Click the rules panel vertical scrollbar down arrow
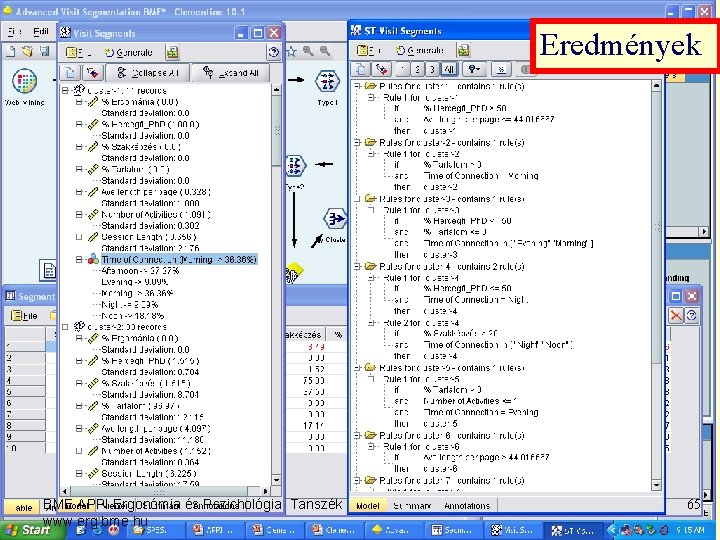 tap(656, 484)
